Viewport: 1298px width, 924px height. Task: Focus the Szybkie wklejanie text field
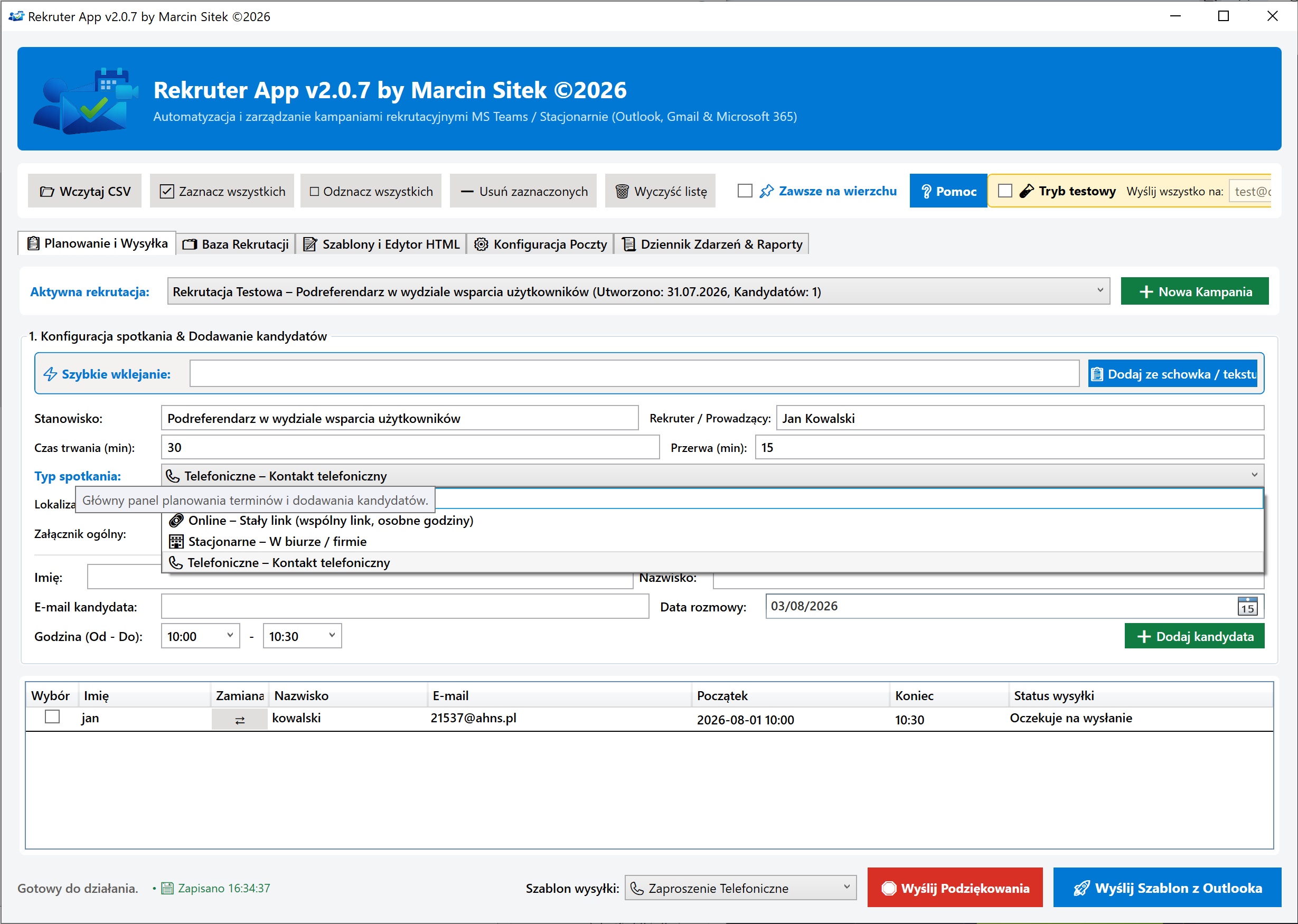click(x=634, y=373)
